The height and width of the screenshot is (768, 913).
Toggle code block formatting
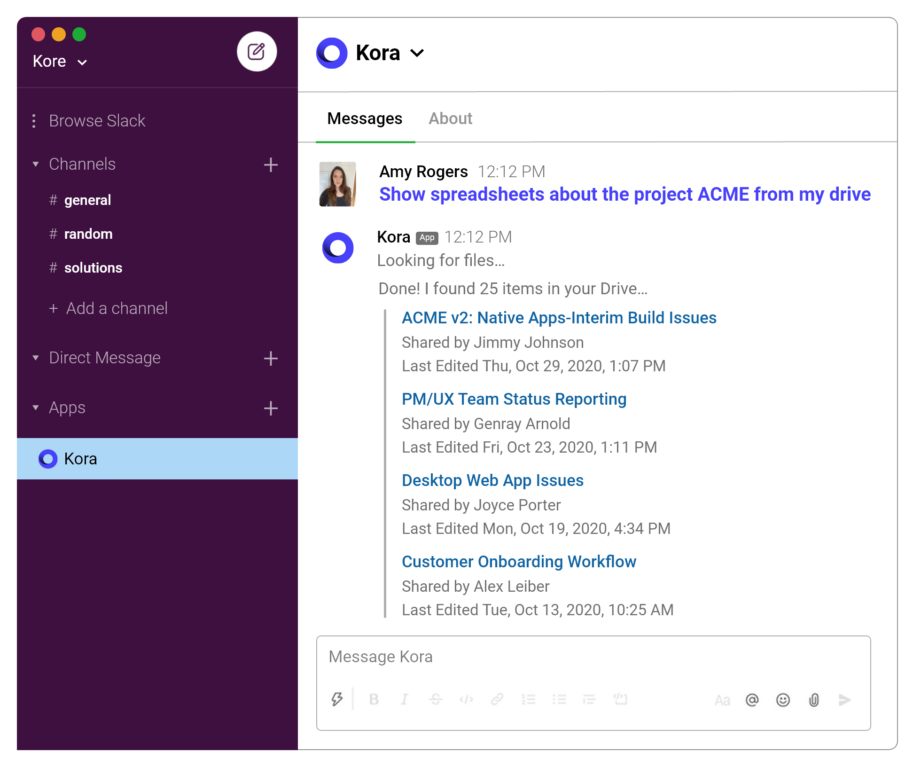[620, 699]
